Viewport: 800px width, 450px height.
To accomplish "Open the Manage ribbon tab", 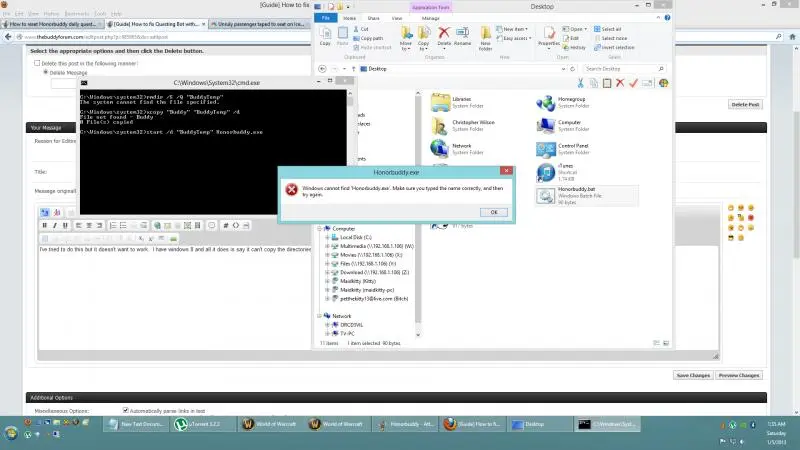I will click(431, 18).
